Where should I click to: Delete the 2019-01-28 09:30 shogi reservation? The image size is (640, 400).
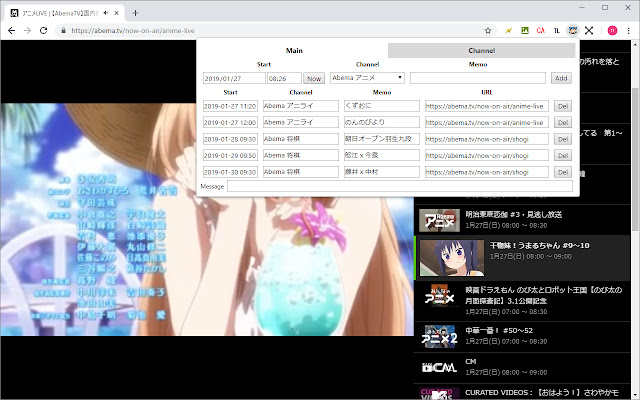point(563,139)
